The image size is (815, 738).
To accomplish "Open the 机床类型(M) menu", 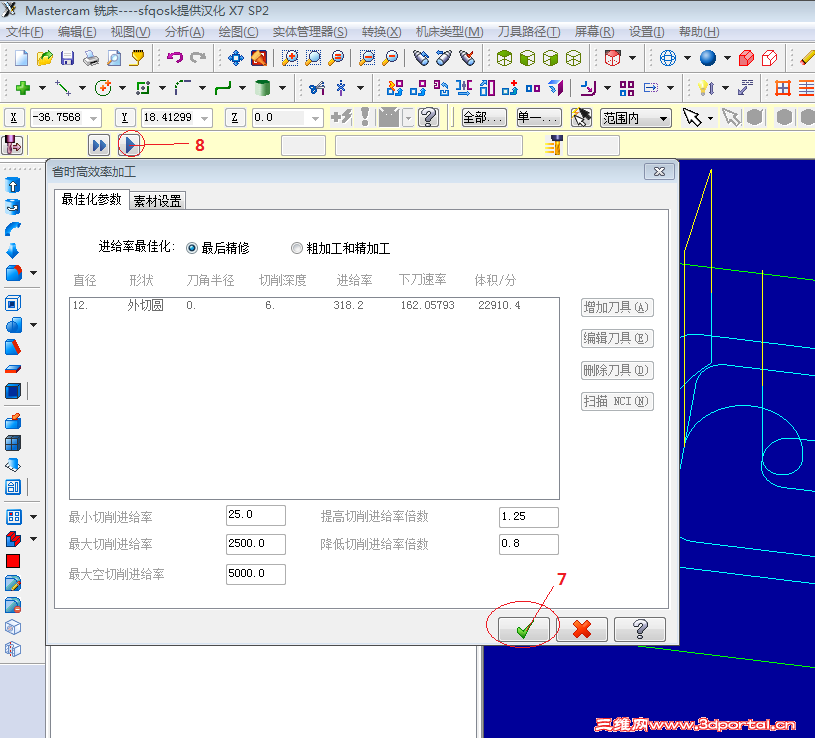I will click(x=449, y=32).
